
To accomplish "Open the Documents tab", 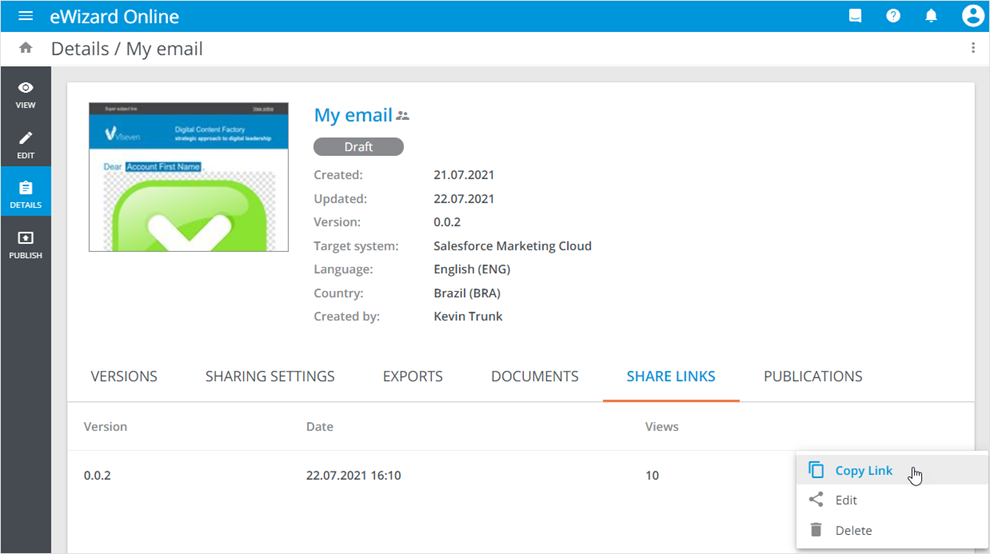I will pyautogui.click(x=534, y=377).
